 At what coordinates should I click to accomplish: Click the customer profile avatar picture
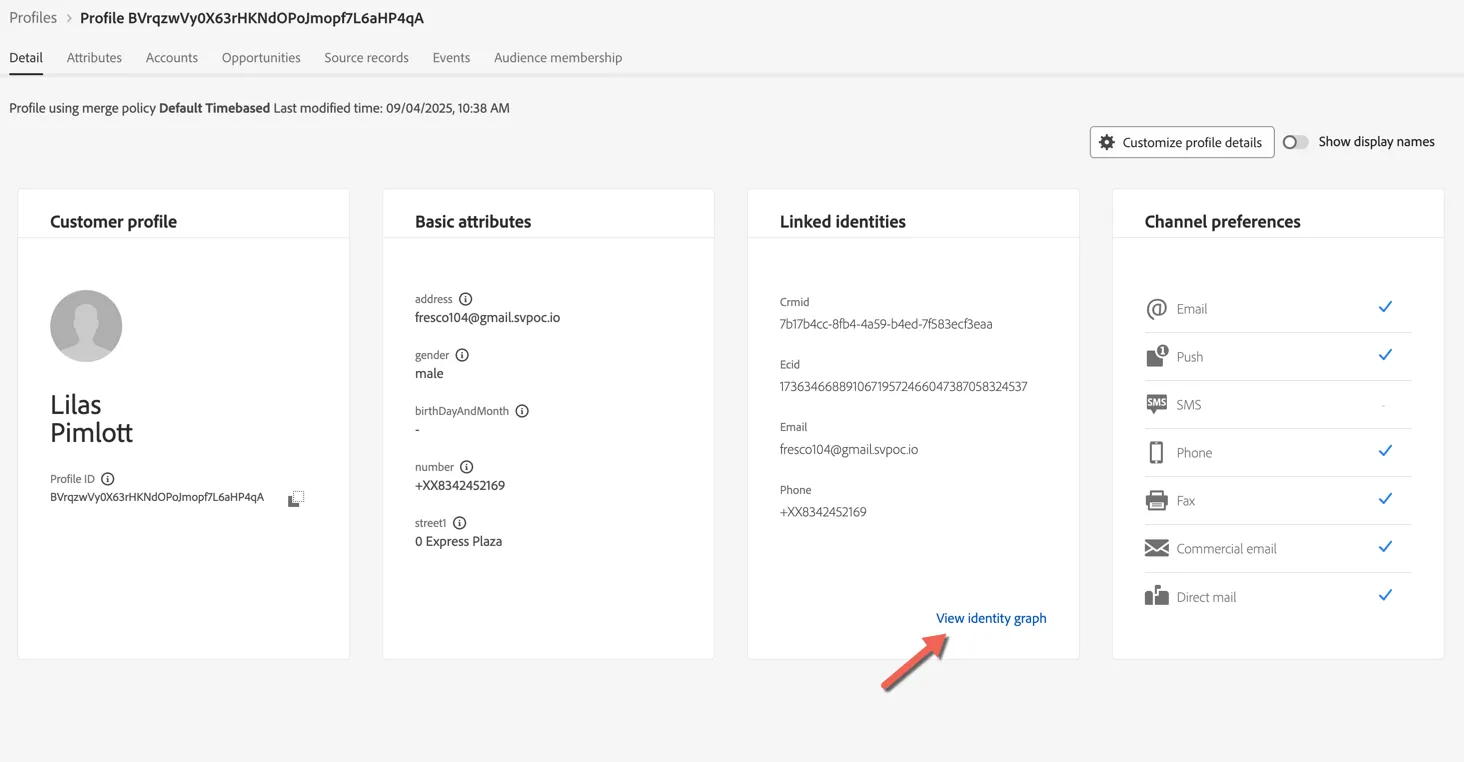point(86,326)
